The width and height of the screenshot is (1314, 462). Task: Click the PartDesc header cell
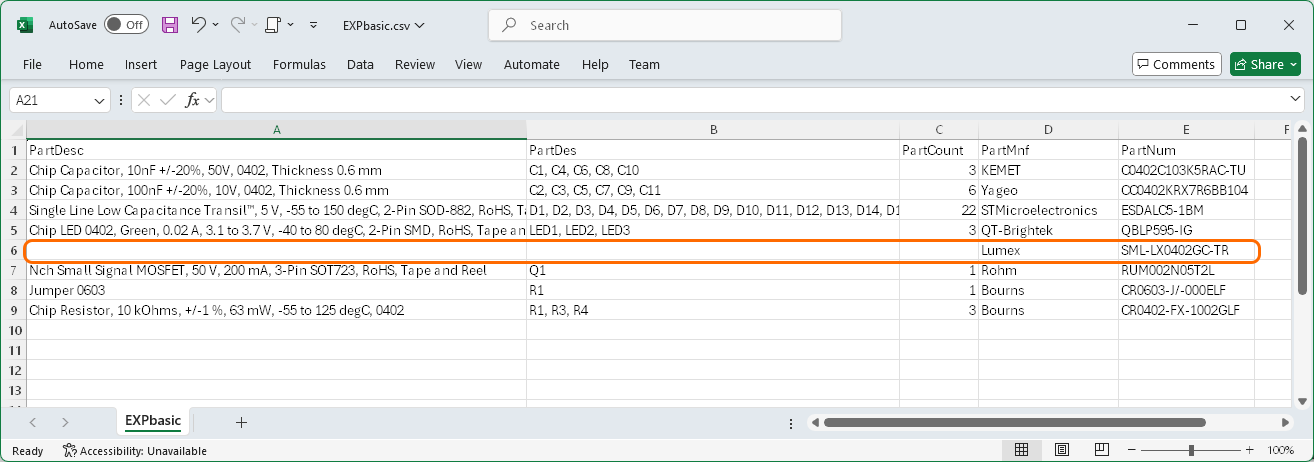(276, 150)
